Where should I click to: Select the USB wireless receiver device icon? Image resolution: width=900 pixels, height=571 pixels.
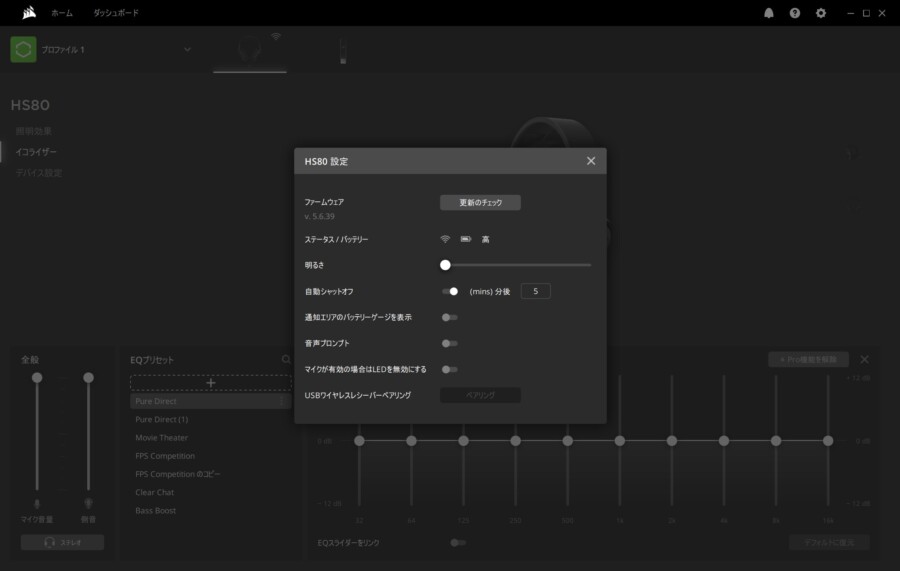pos(342,50)
